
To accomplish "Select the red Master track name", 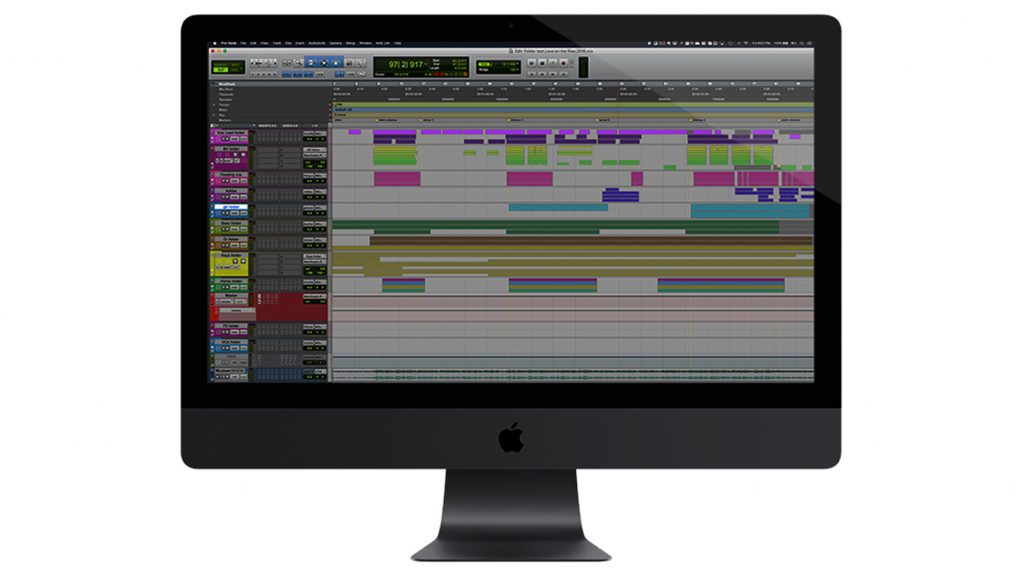I will (x=231, y=295).
